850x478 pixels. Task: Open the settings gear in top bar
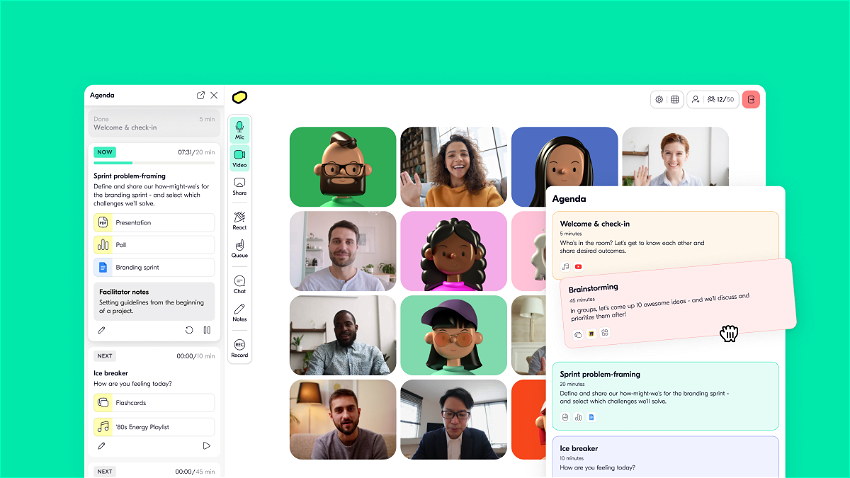point(659,100)
